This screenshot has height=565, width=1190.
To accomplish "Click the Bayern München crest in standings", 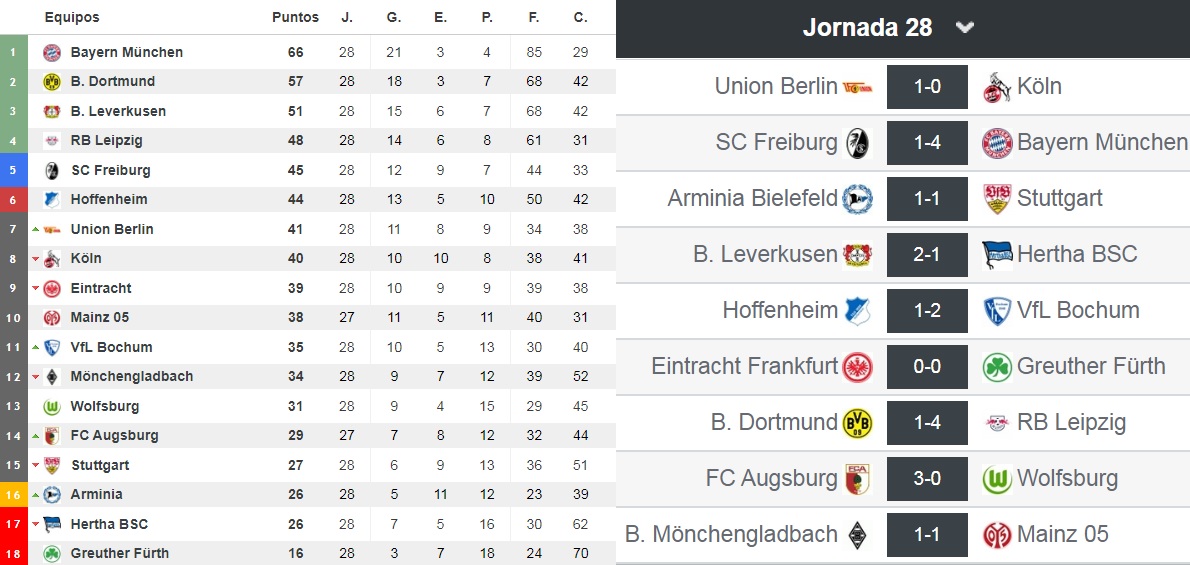I will [52, 52].
